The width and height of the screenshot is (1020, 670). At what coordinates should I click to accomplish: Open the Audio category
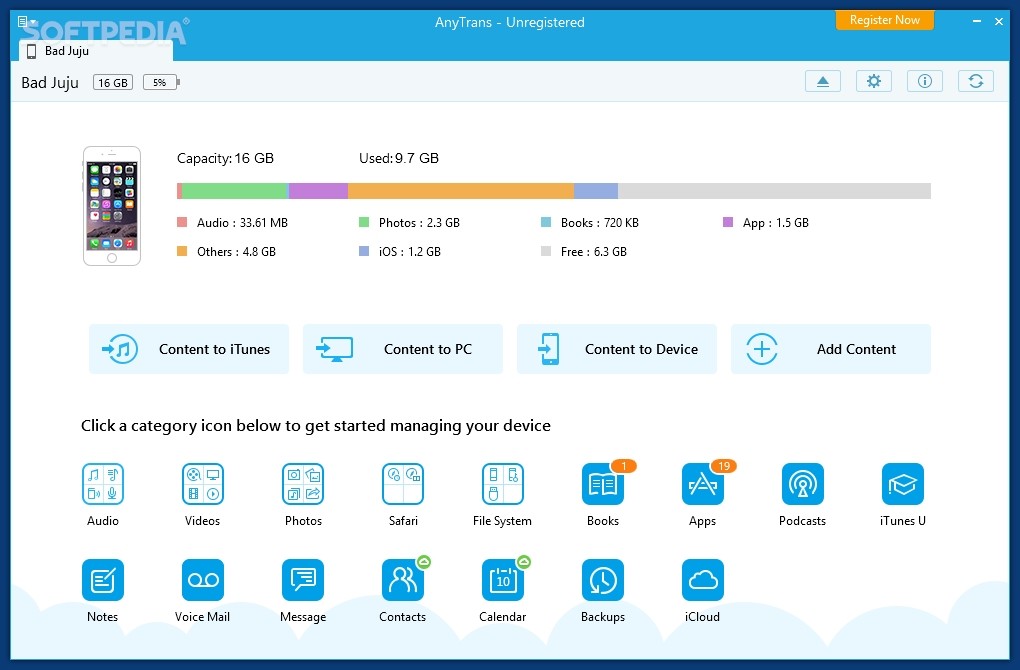[x=103, y=484]
